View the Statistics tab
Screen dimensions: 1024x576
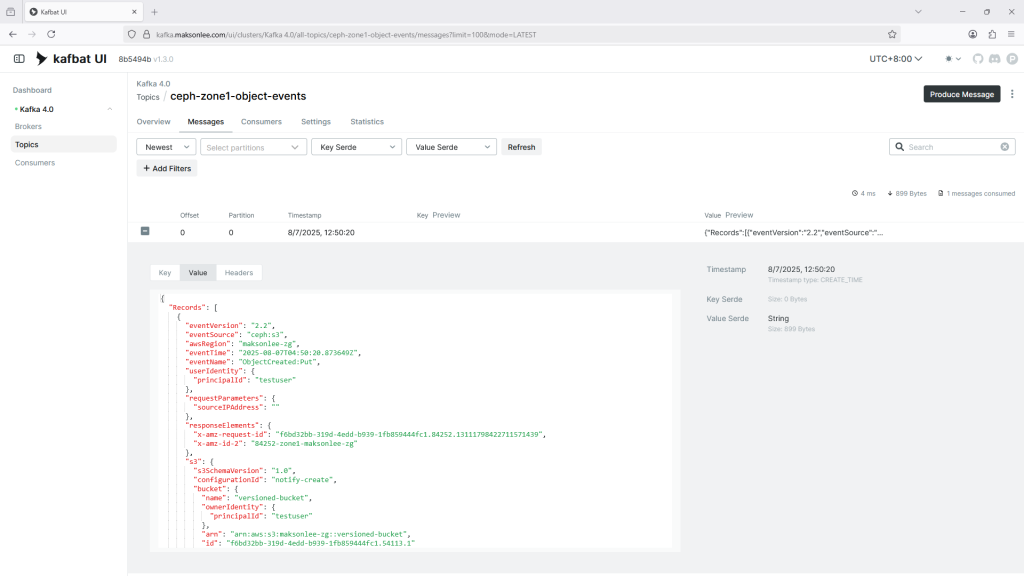click(x=367, y=121)
